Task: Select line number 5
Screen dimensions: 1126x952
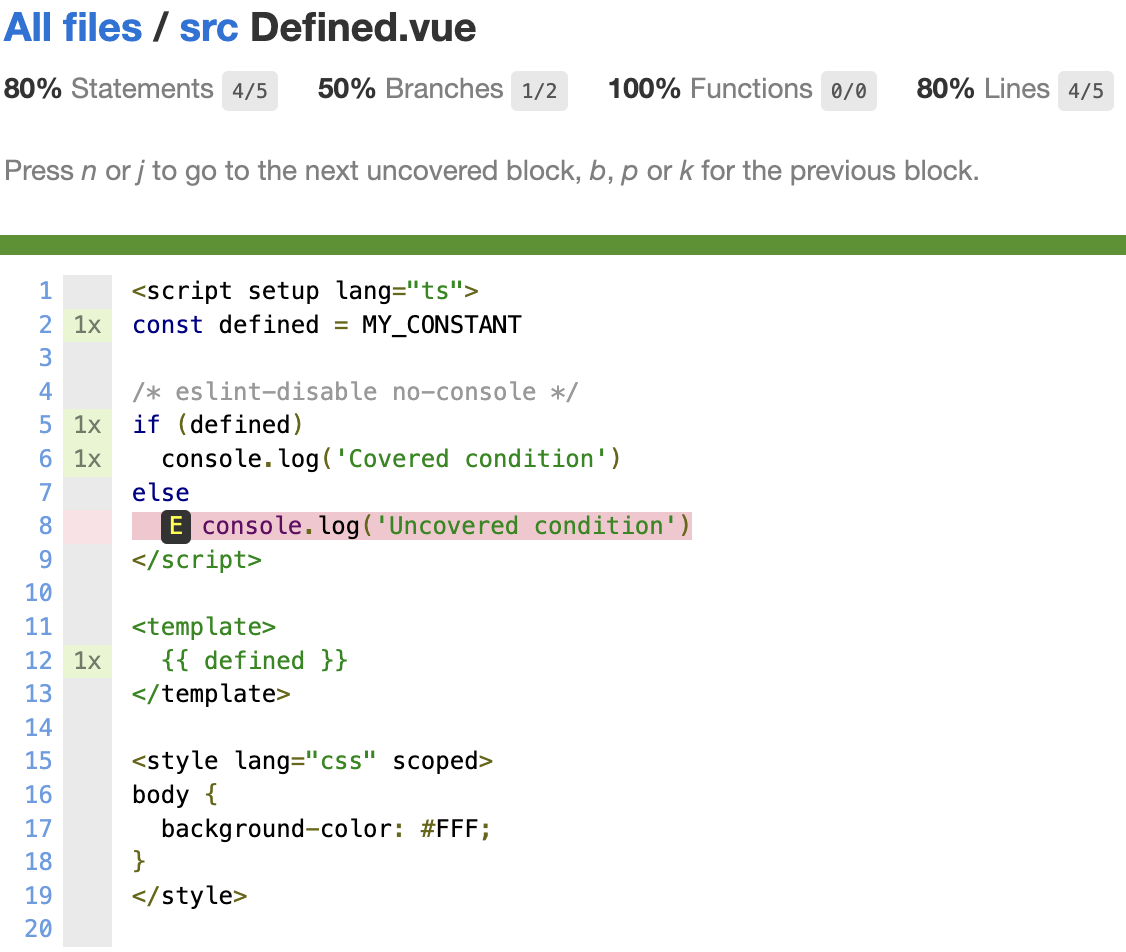Action: point(45,425)
